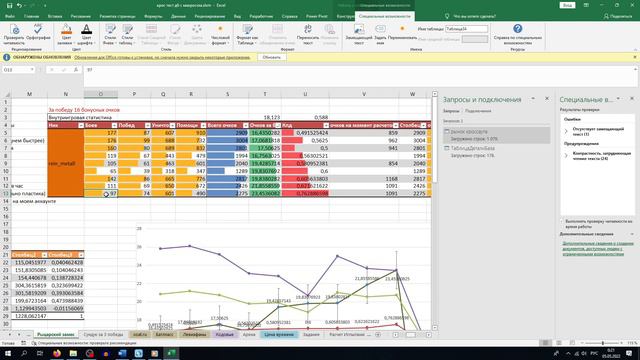This screenshot has height=360, width=640.
Task: Close the Queries and Connections (Запросы и подключения) pane
Action: pyautogui.click(x=547, y=99)
